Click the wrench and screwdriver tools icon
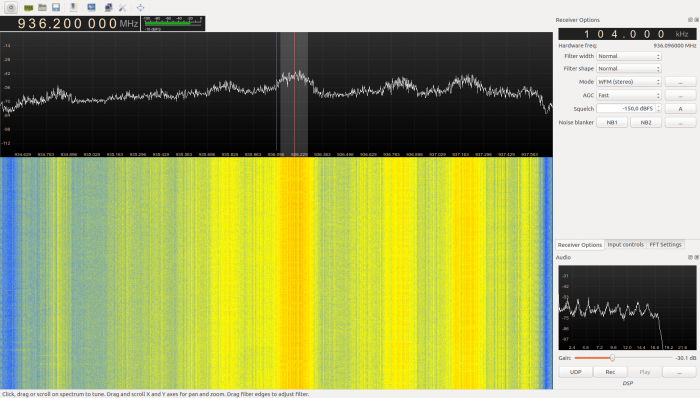Viewport: 700px width, 398px height. (x=122, y=8)
